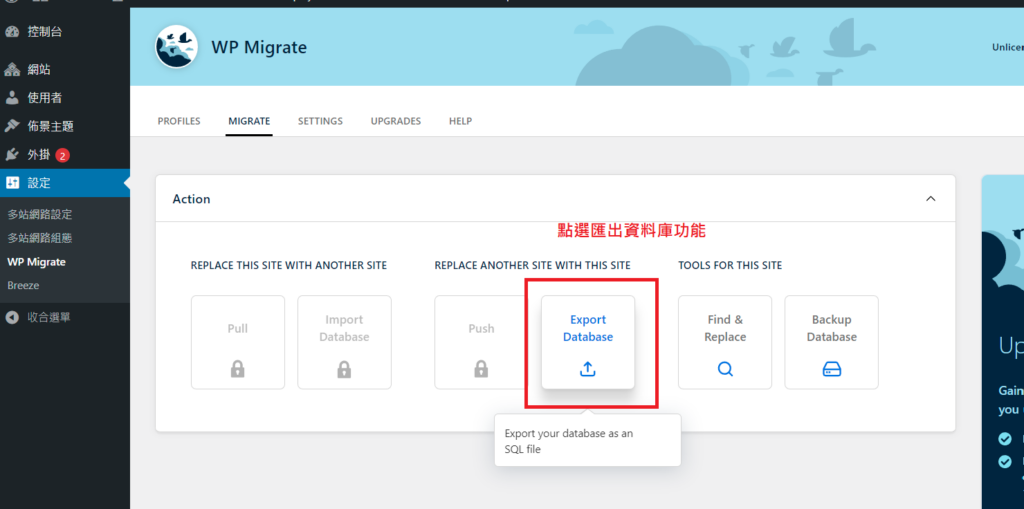This screenshot has width=1024, height=509.
Task: Open the 多站網路設定 submenu link
Action: pyautogui.click(x=40, y=214)
